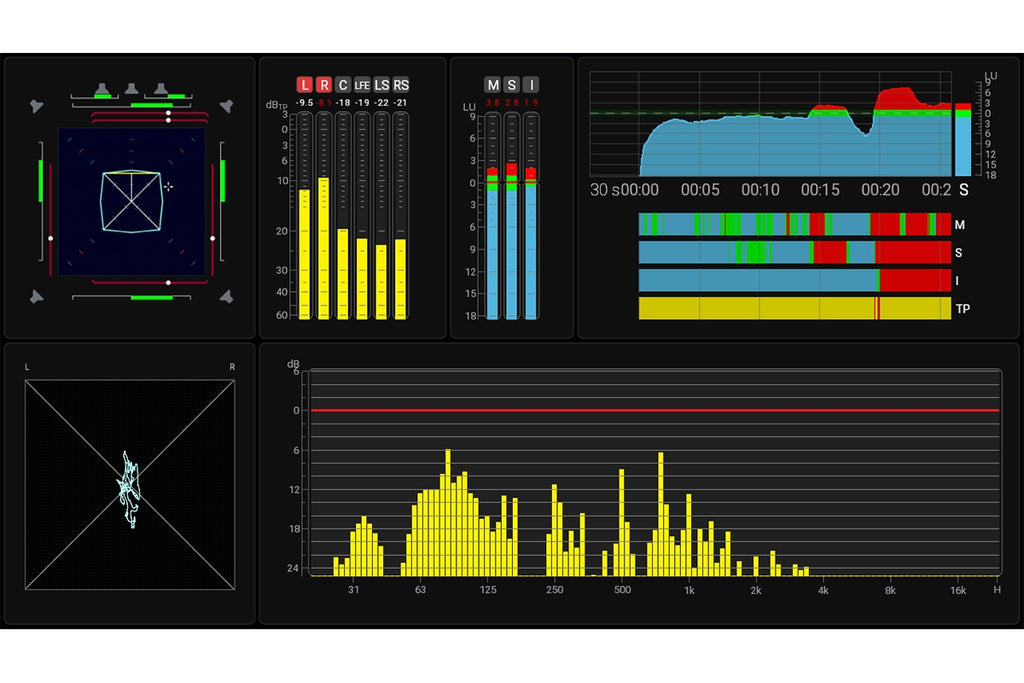Click the RS peak value -21

[400, 103]
